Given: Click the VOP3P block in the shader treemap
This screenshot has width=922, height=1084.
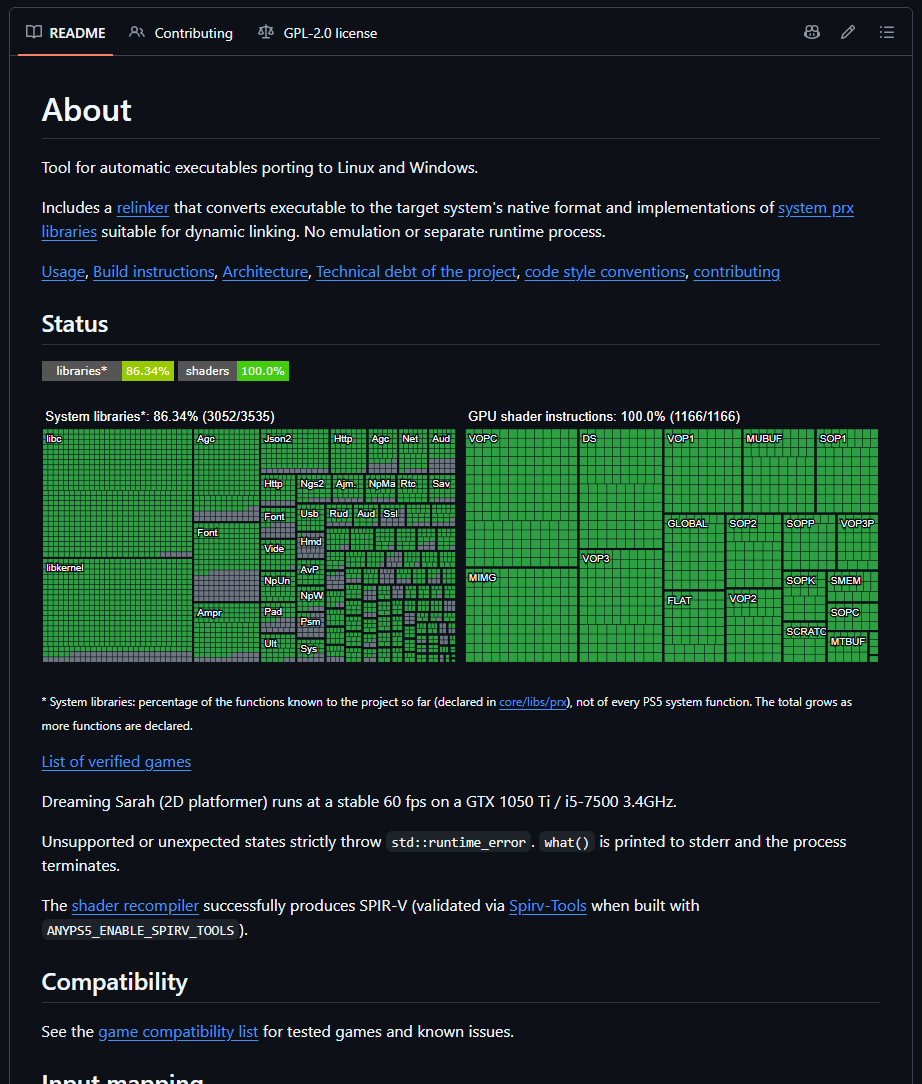Looking at the screenshot, I should (858, 543).
